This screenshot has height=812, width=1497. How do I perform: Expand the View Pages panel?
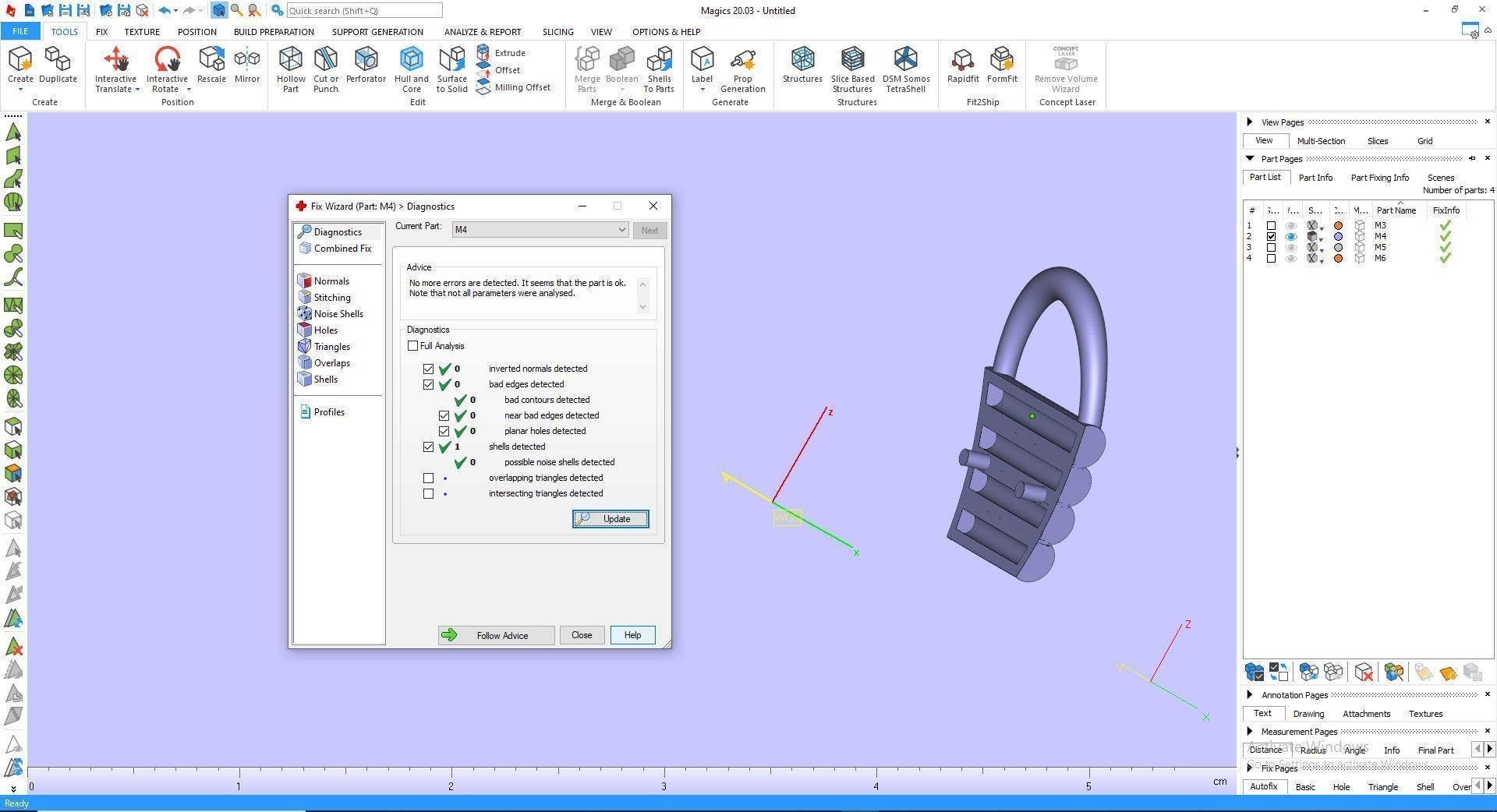pyautogui.click(x=1250, y=122)
